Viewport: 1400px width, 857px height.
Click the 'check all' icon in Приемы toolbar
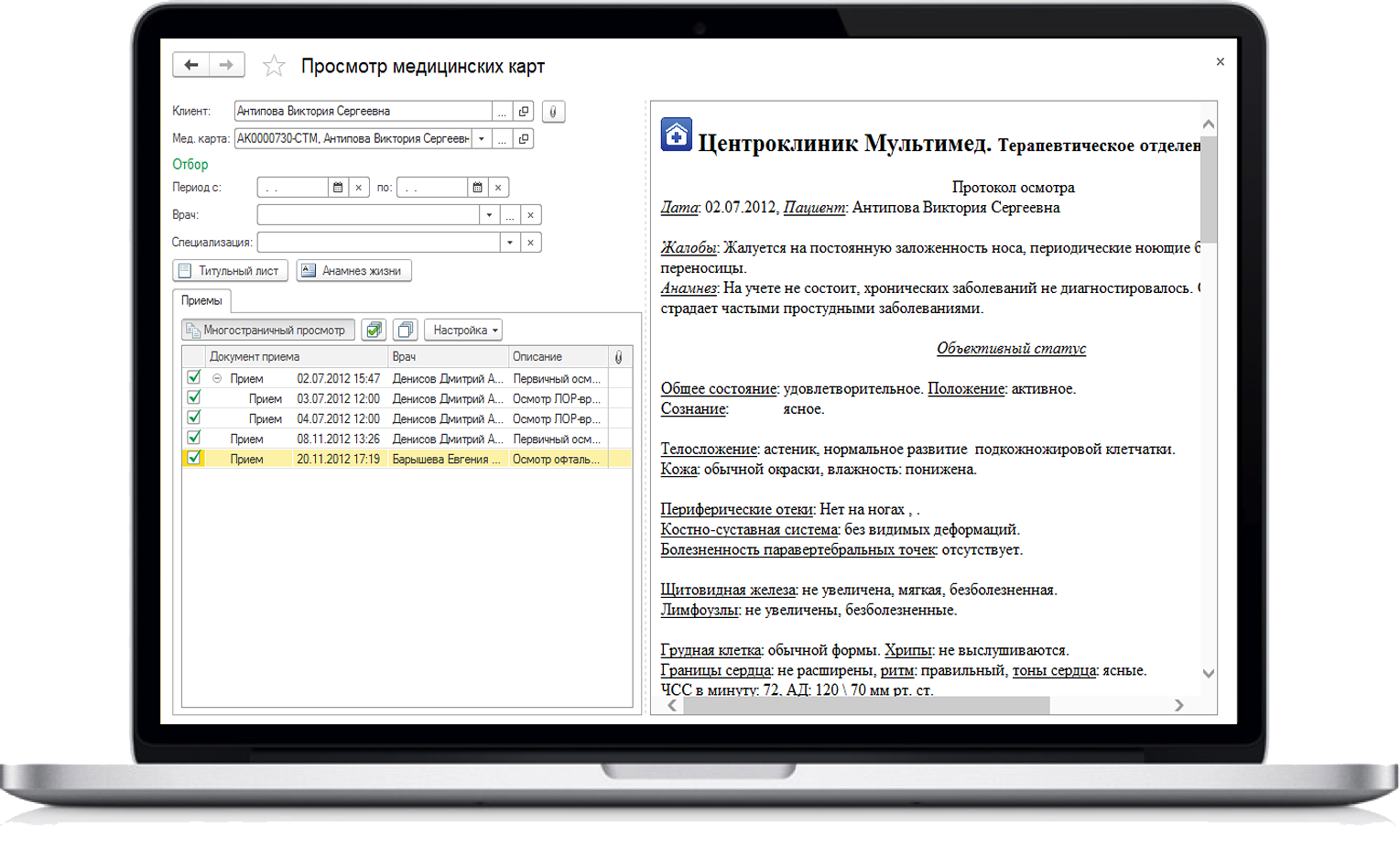coord(374,331)
